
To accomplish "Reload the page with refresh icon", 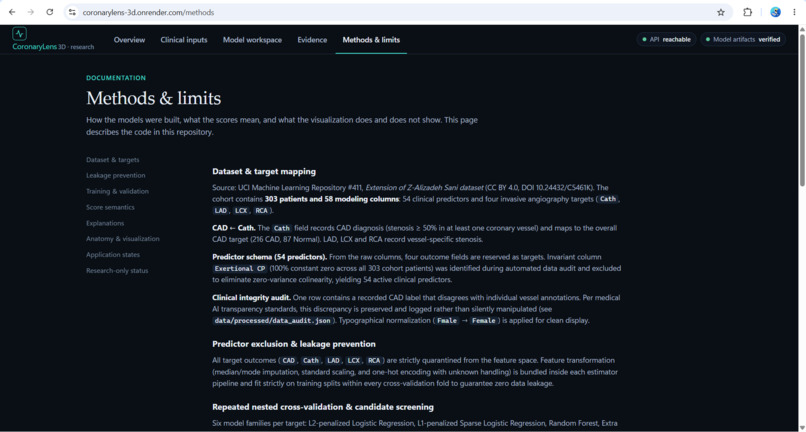I will 49,12.
